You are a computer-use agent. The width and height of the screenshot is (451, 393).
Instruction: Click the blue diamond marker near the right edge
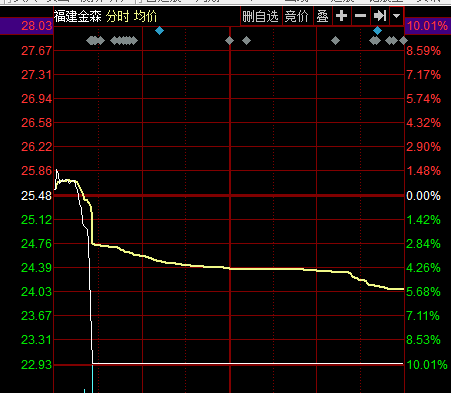click(377, 31)
